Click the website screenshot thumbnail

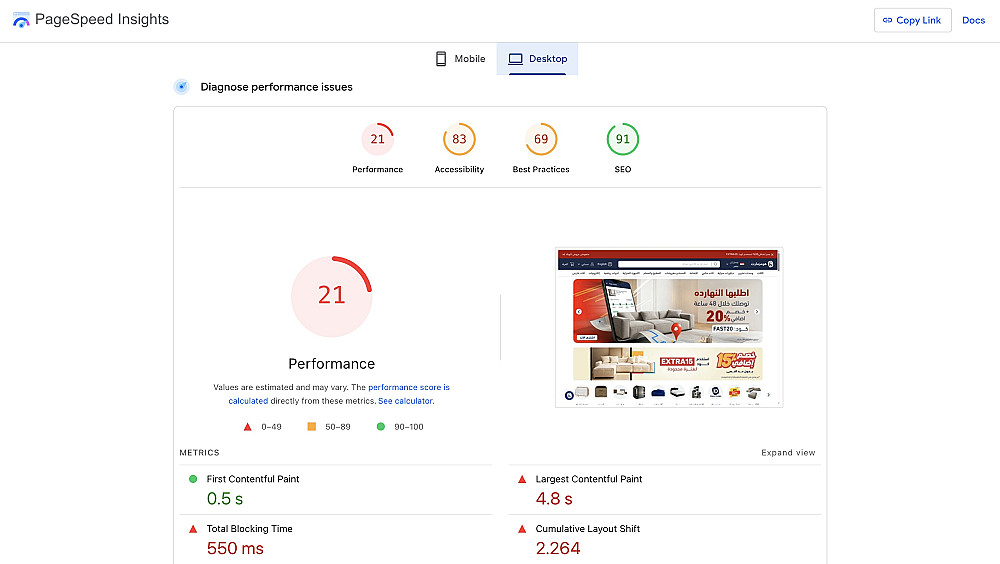669,327
